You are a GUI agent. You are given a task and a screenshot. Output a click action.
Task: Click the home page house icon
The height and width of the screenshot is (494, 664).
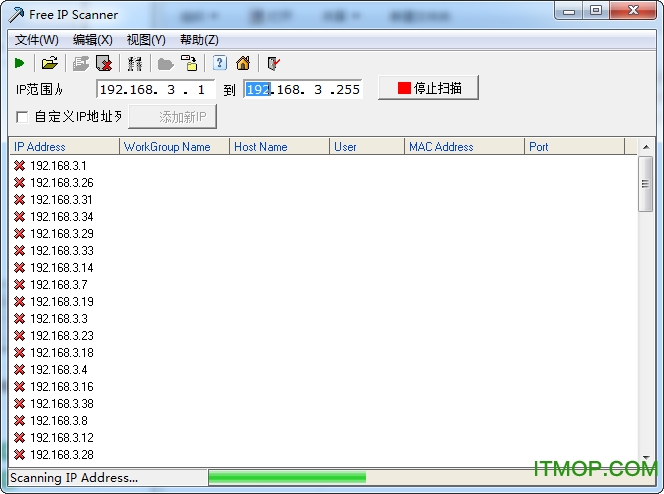(243, 63)
